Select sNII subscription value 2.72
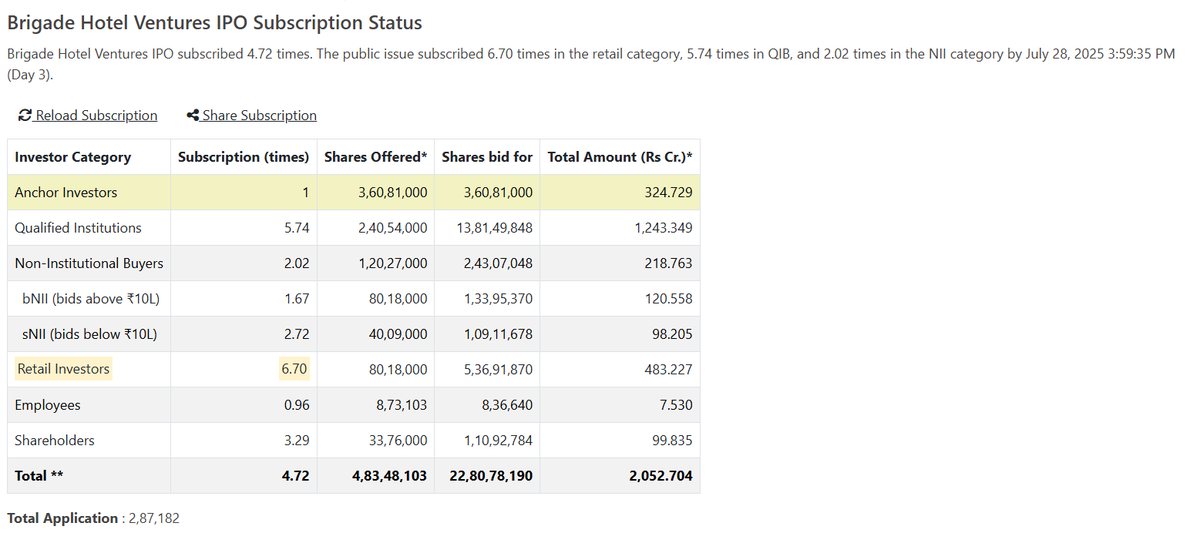 (296, 334)
